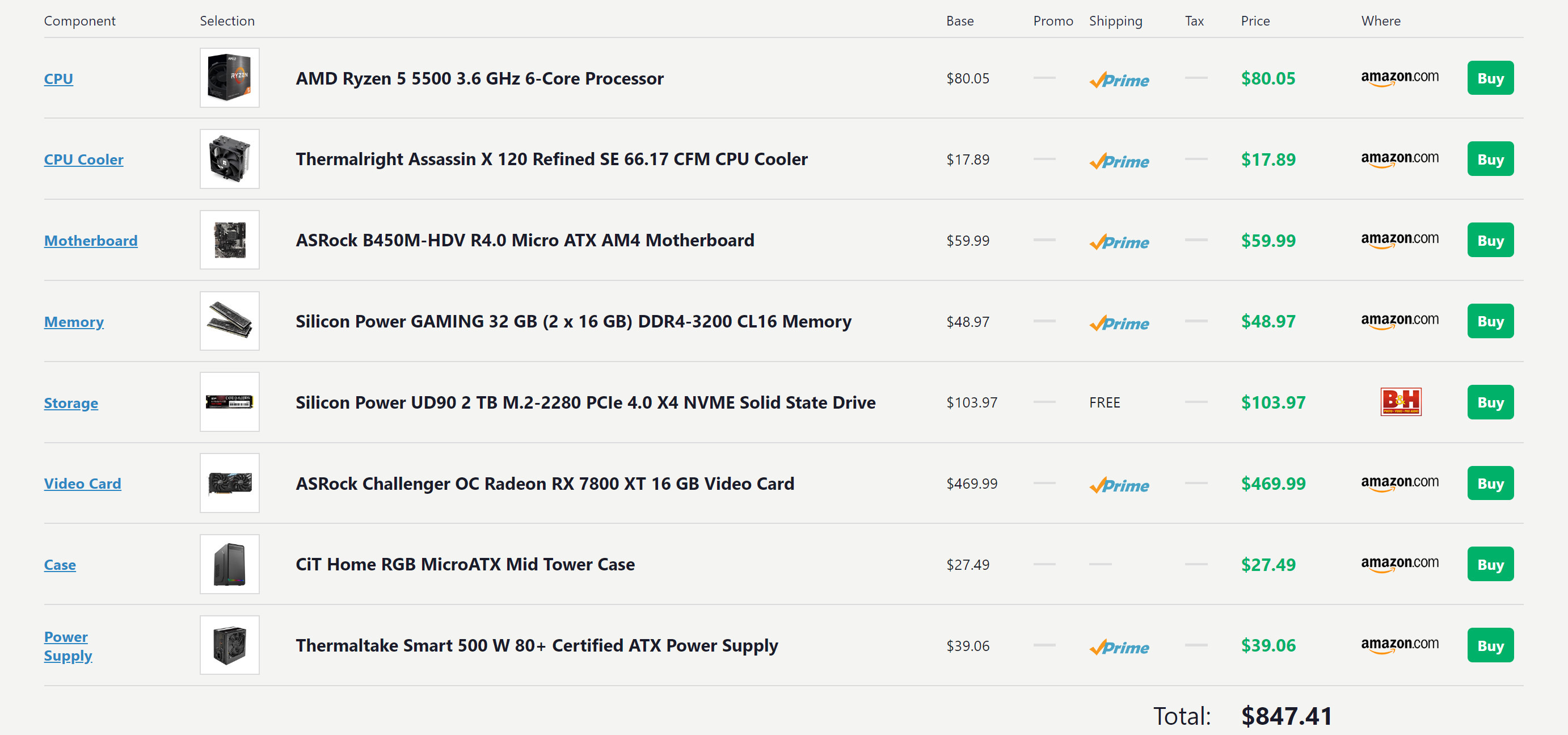The image size is (1568, 735).
Task: Open the CPU component link
Action: click(58, 78)
